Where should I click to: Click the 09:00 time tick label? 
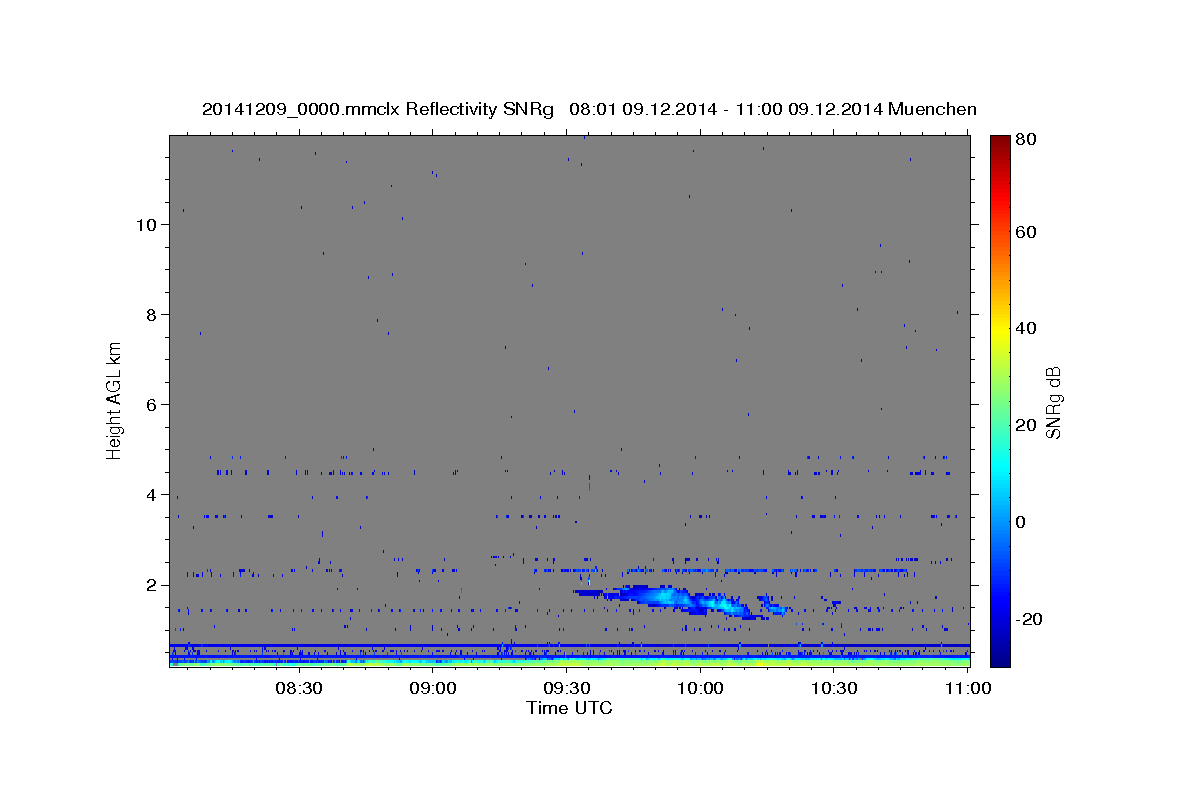click(433, 688)
